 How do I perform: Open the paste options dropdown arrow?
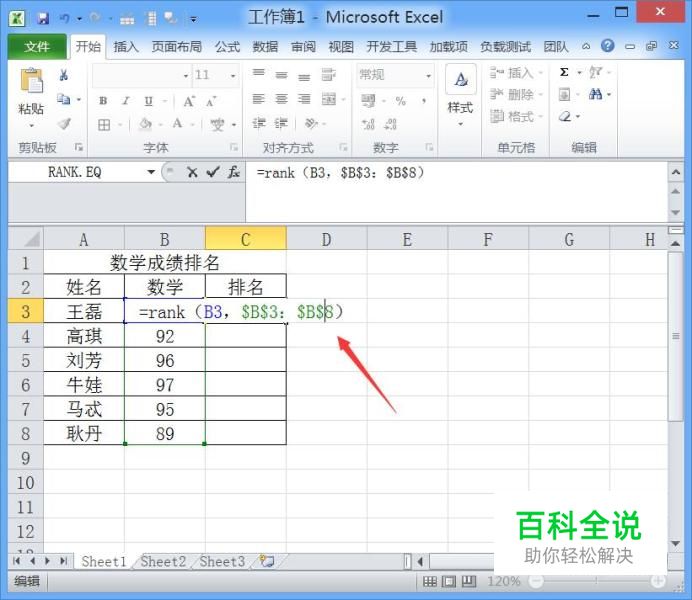point(31,126)
